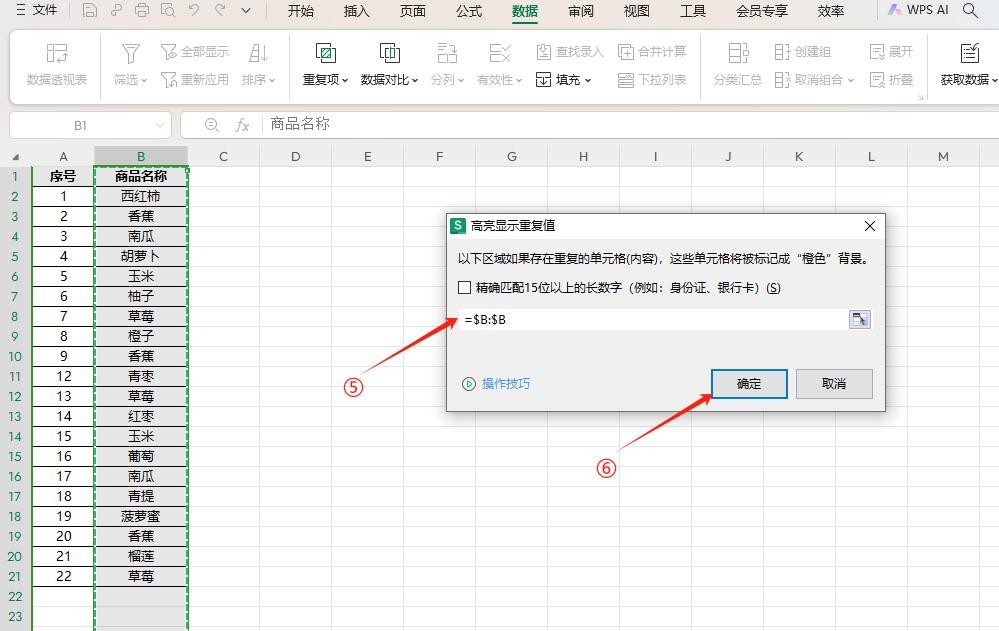Open the 公式 (Formulas) ribbon tab
The height and width of the screenshot is (631, 999).
pos(468,12)
